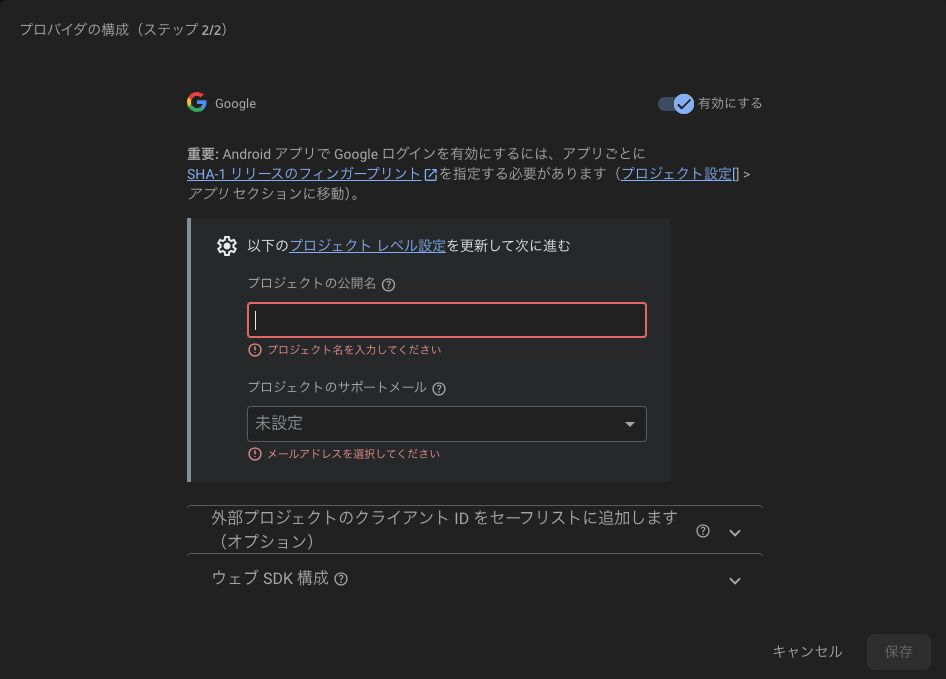This screenshot has width=946, height=679.
Task: Click the error warning icon under the project name field
Action: click(254, 349)
